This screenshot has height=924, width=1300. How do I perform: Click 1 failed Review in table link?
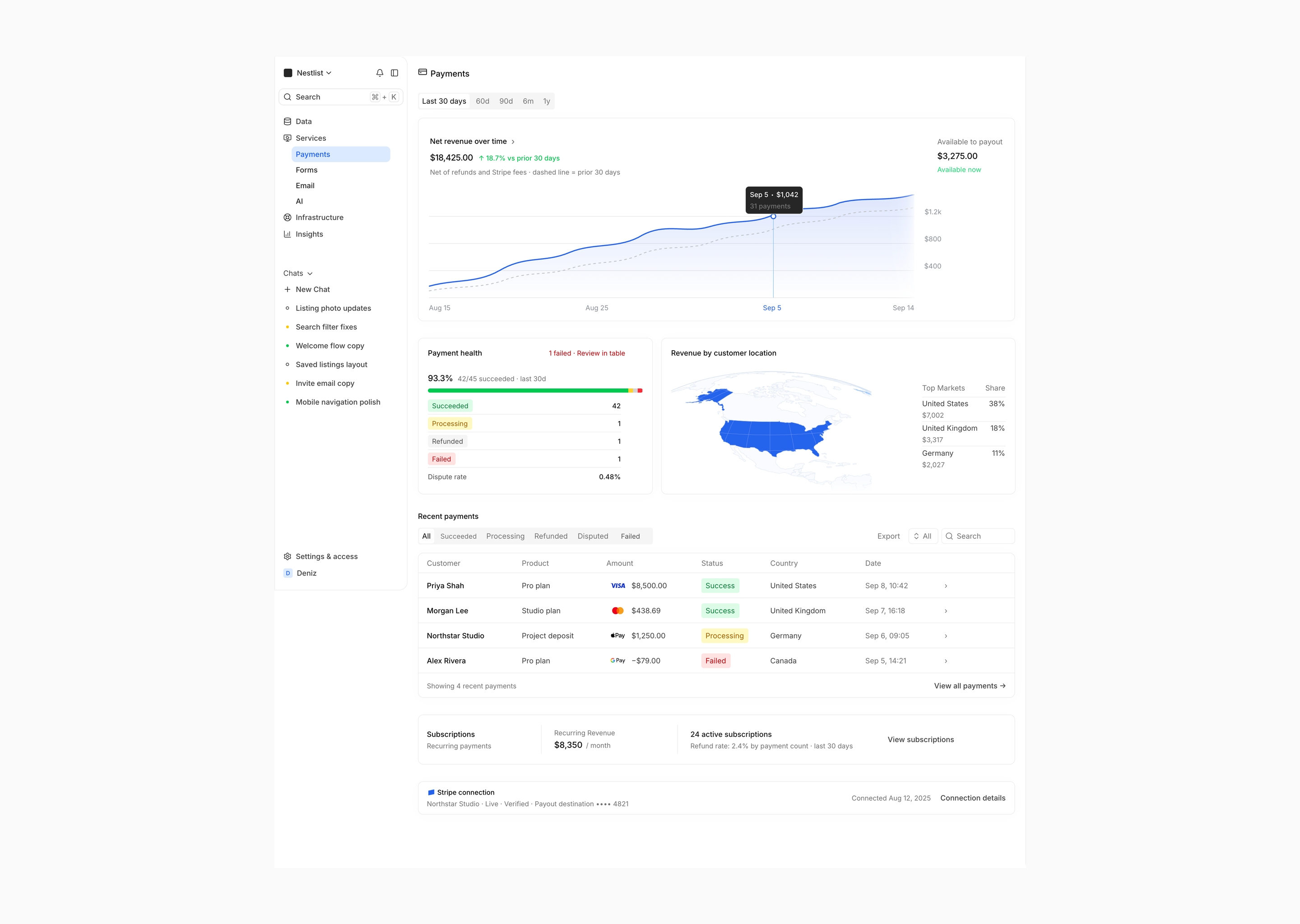[587, 353]
